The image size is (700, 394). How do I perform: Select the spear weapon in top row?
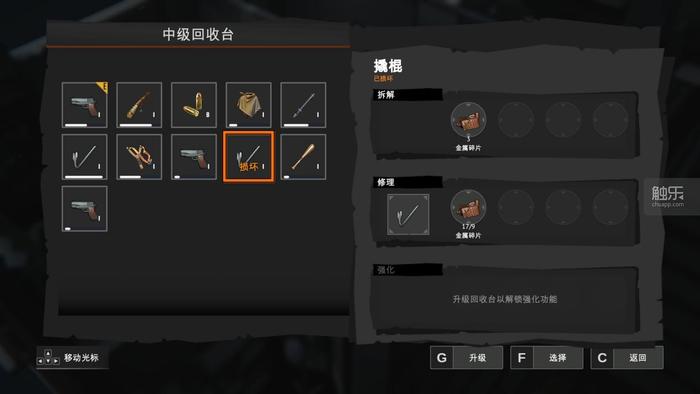pyautogui.click(x=303, y=105)
